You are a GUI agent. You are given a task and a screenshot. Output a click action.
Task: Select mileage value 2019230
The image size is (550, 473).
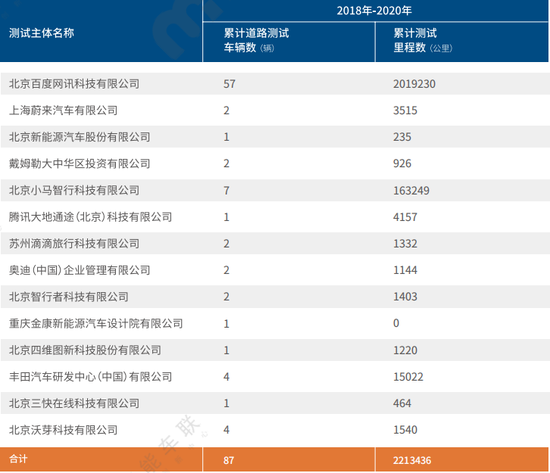(x=414, y=84)
